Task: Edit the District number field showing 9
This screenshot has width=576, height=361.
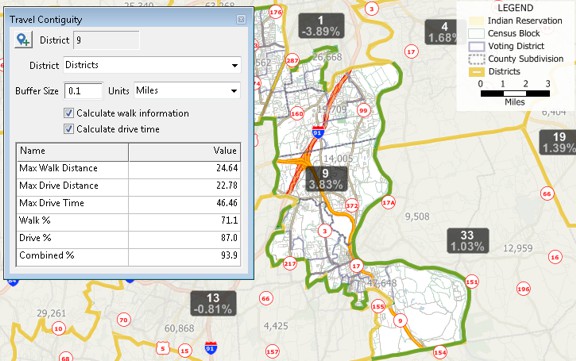Action: click(x=107, y=40)
